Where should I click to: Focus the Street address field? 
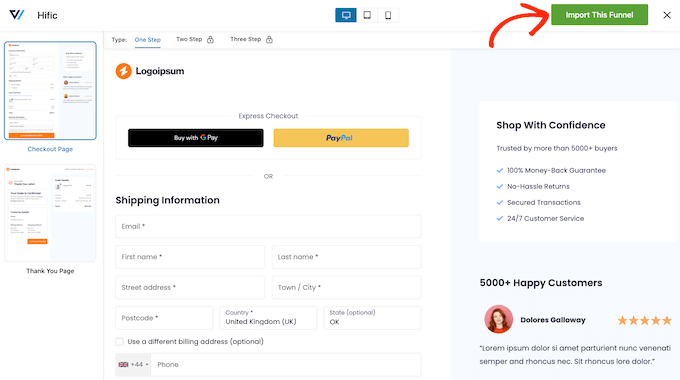[190, 287]
